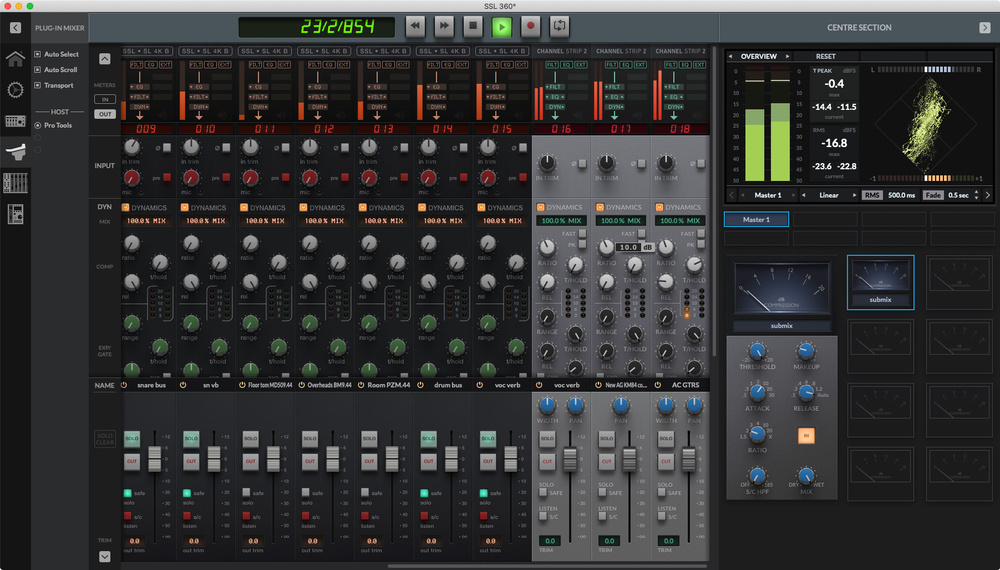Click the Play button in transport
The image size is (1000, 570).
click(502, 27)
